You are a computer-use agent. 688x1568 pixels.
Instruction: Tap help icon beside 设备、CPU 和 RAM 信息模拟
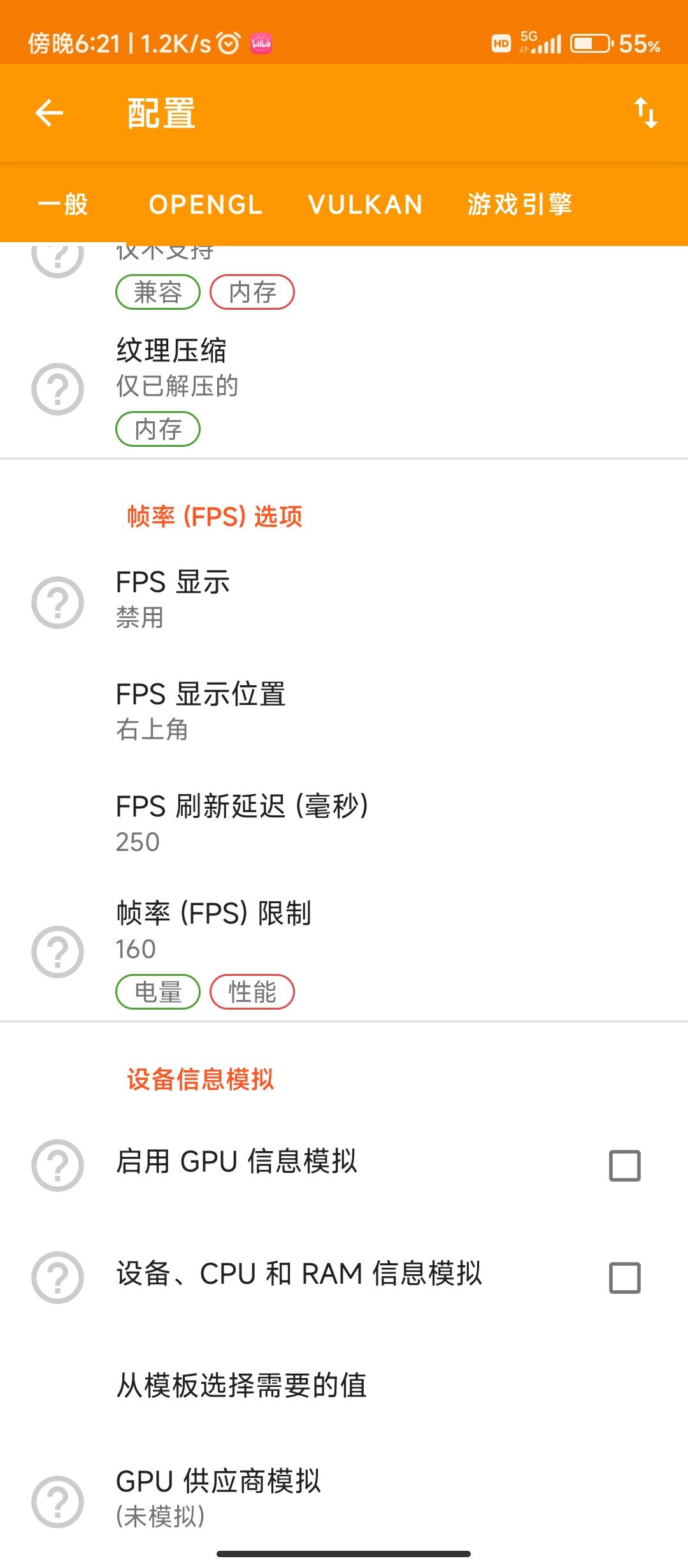coord(57,1277)
